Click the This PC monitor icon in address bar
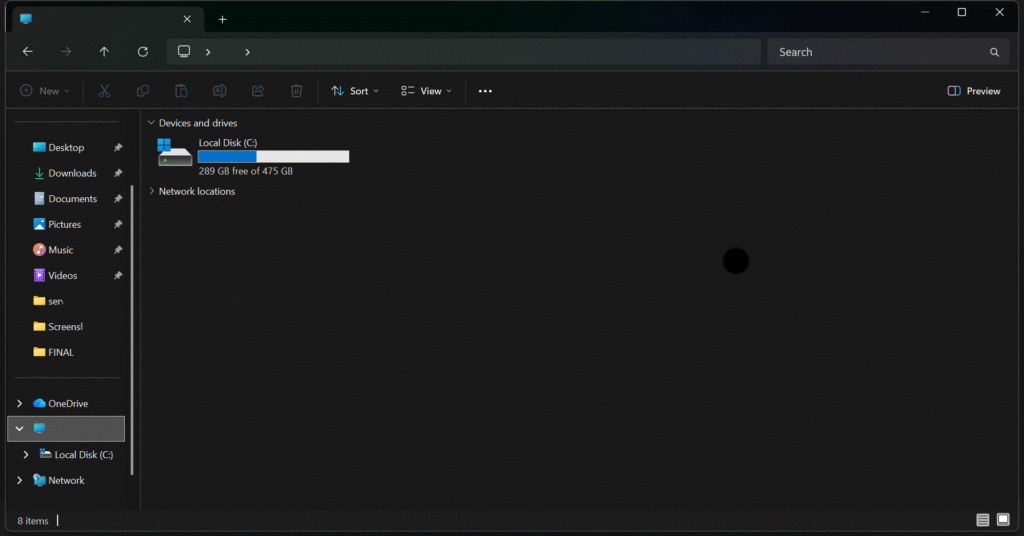 184,52
